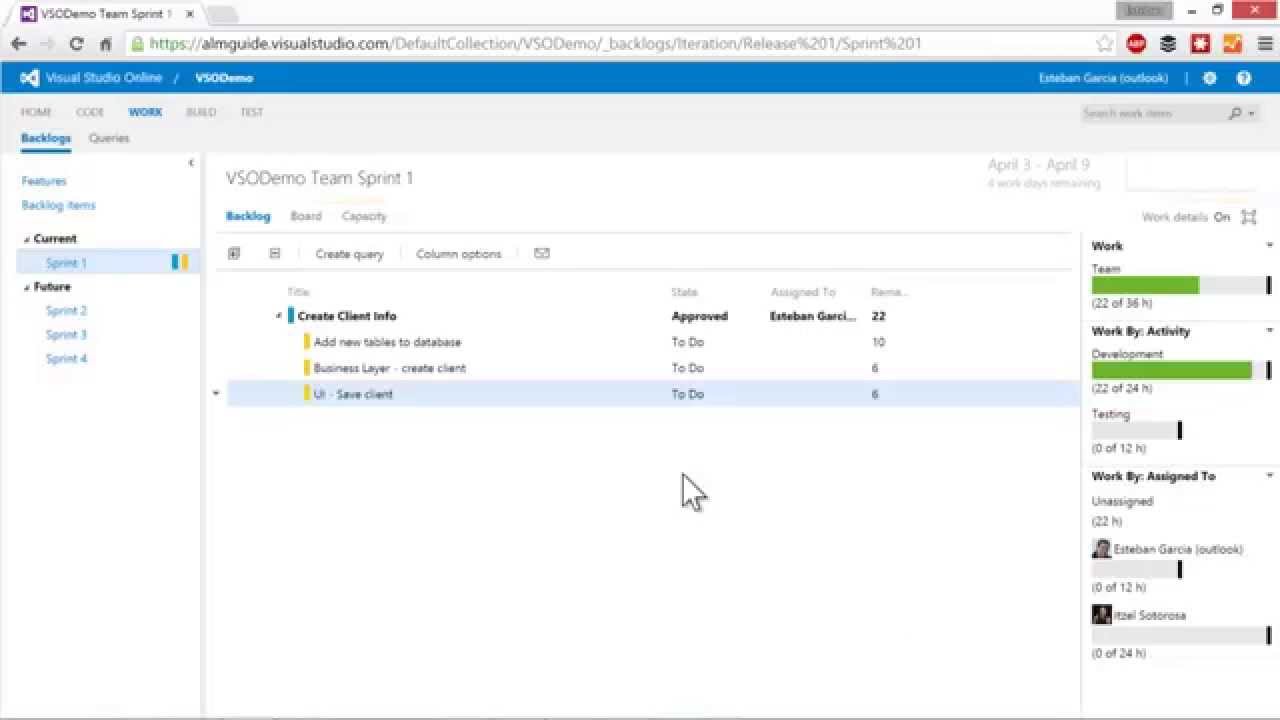Viewport: 1280px width, 720px height.
Task: Email backlog using envelope icon
Action: point(542,254)
